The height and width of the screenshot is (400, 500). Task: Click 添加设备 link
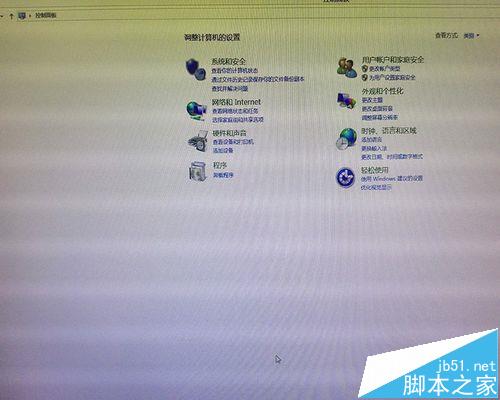pos(223,150)
